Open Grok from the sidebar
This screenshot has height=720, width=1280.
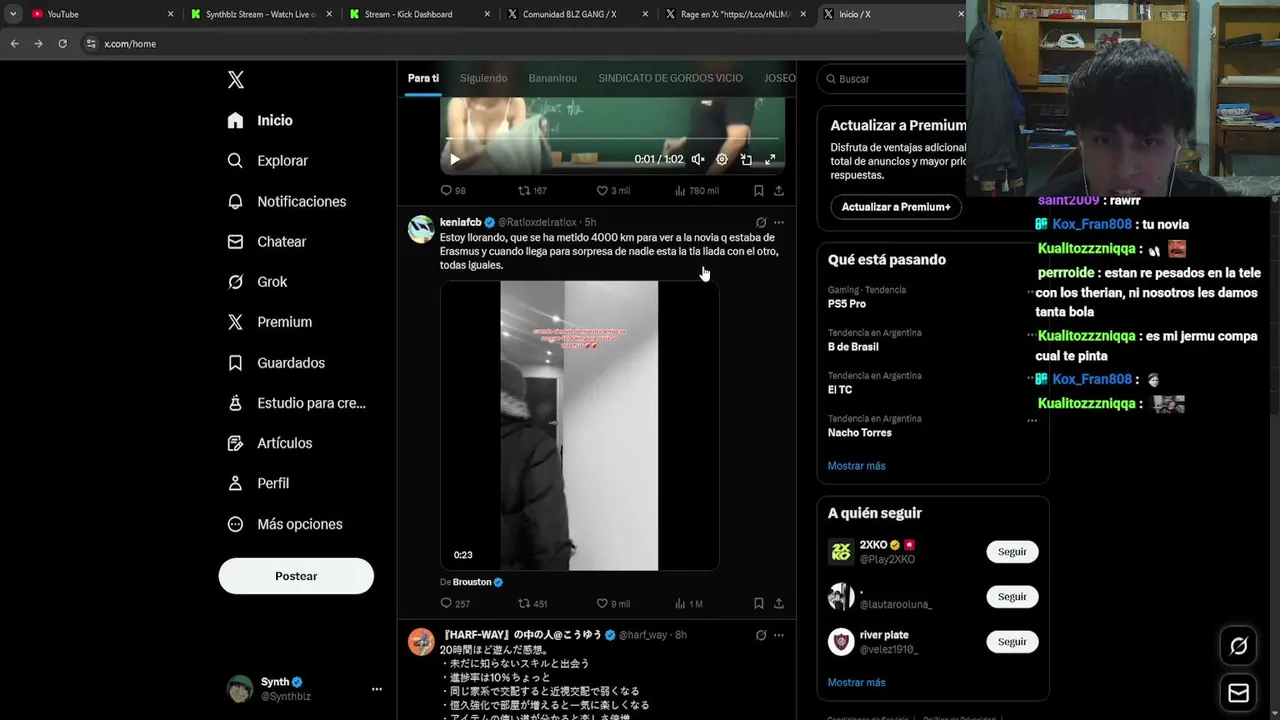click(257, 282)
